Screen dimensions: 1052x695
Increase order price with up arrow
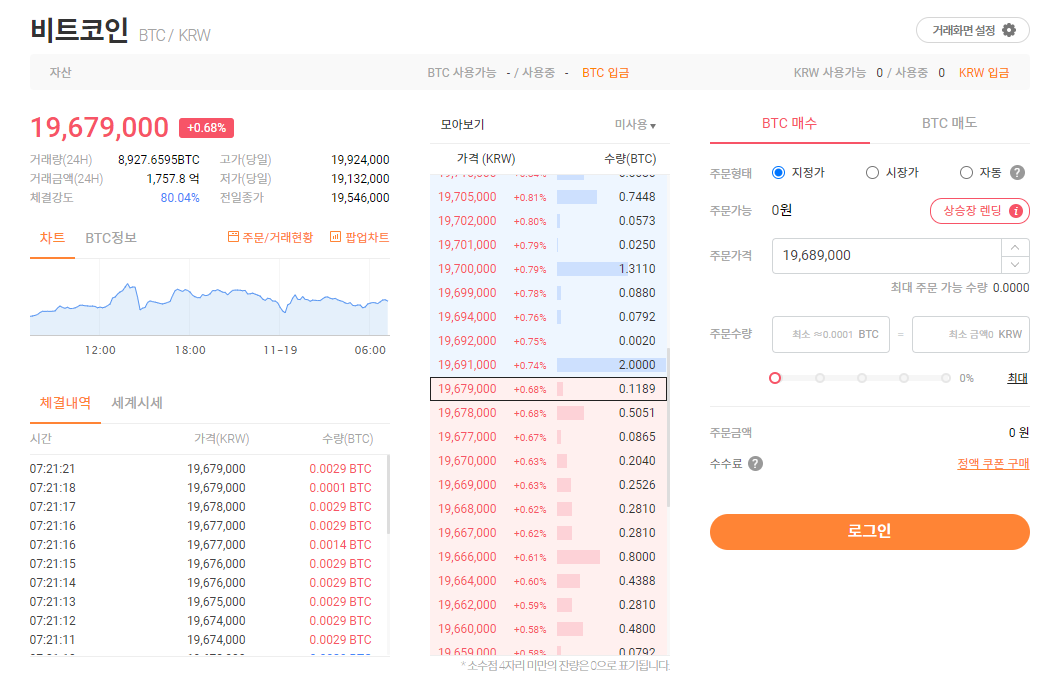[x=1015, y=248]
